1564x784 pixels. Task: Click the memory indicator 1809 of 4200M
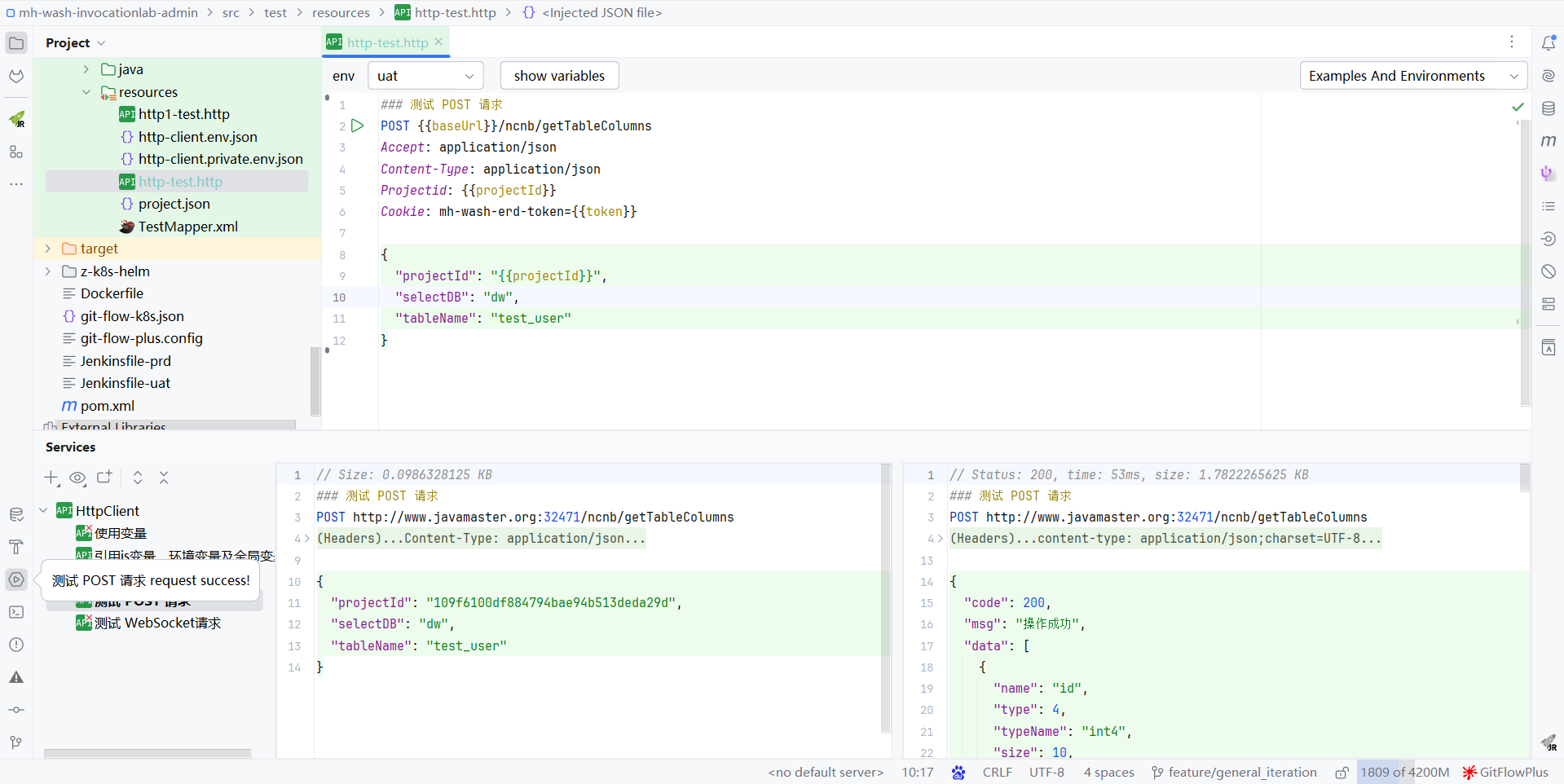[x=1404, y=773]
